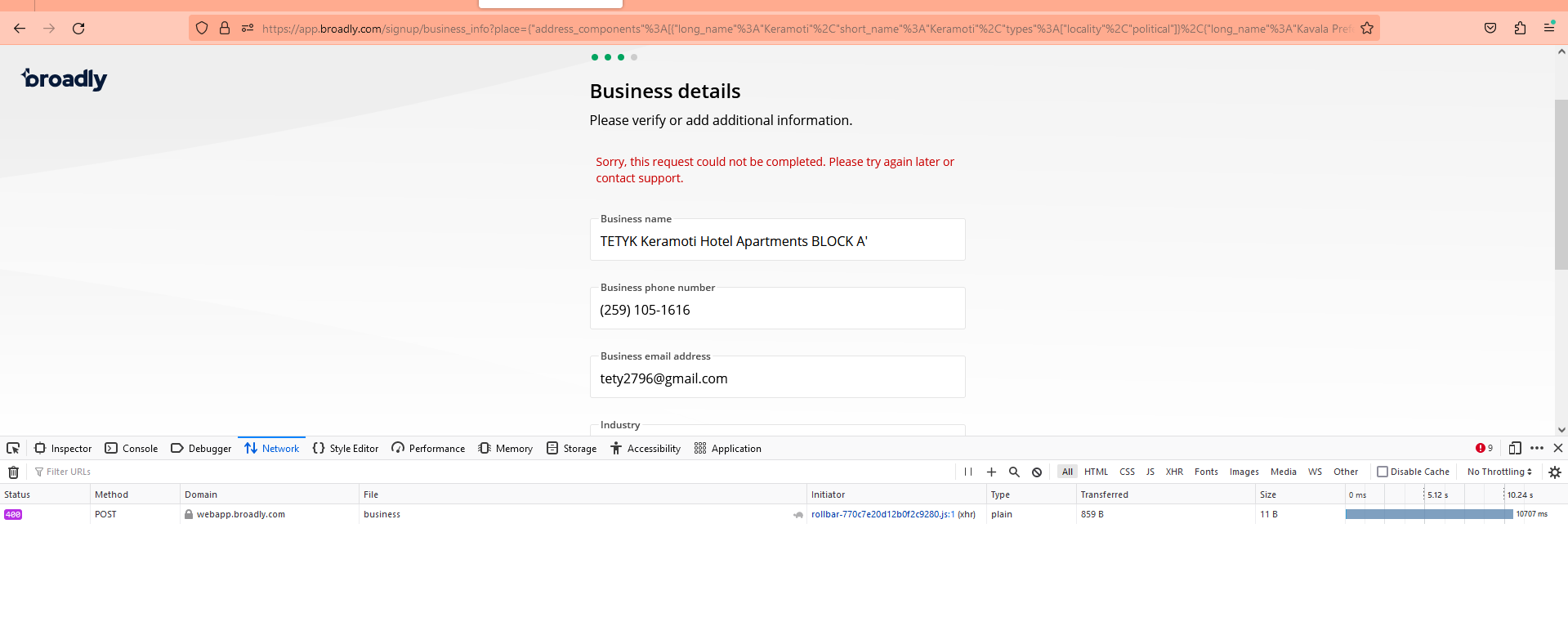1568x622 pixels.
Task: Go back to the previous page
Action: point(20,29)
